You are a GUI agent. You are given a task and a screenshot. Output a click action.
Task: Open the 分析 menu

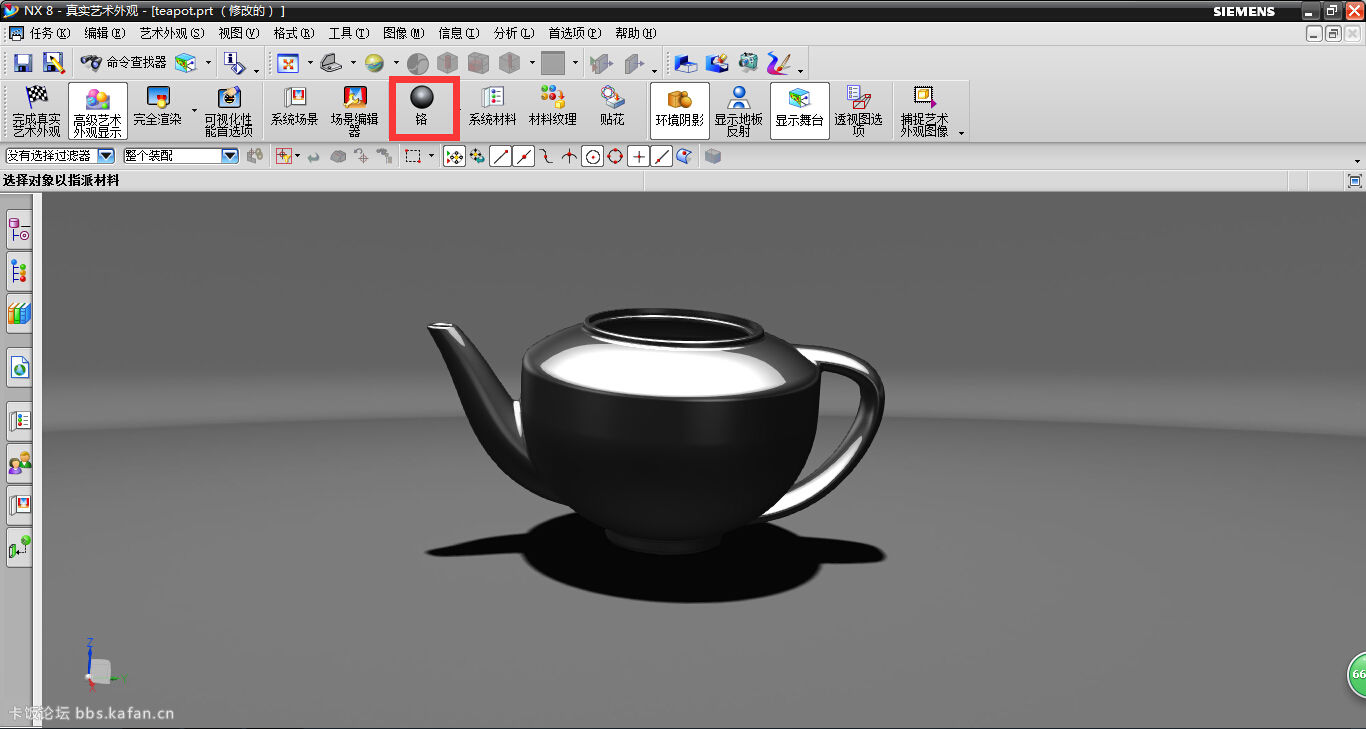click(x=513, y=33)
